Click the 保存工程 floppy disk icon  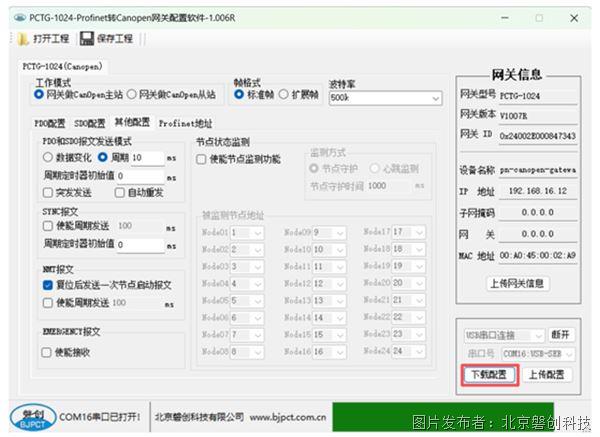coord(87,39)
